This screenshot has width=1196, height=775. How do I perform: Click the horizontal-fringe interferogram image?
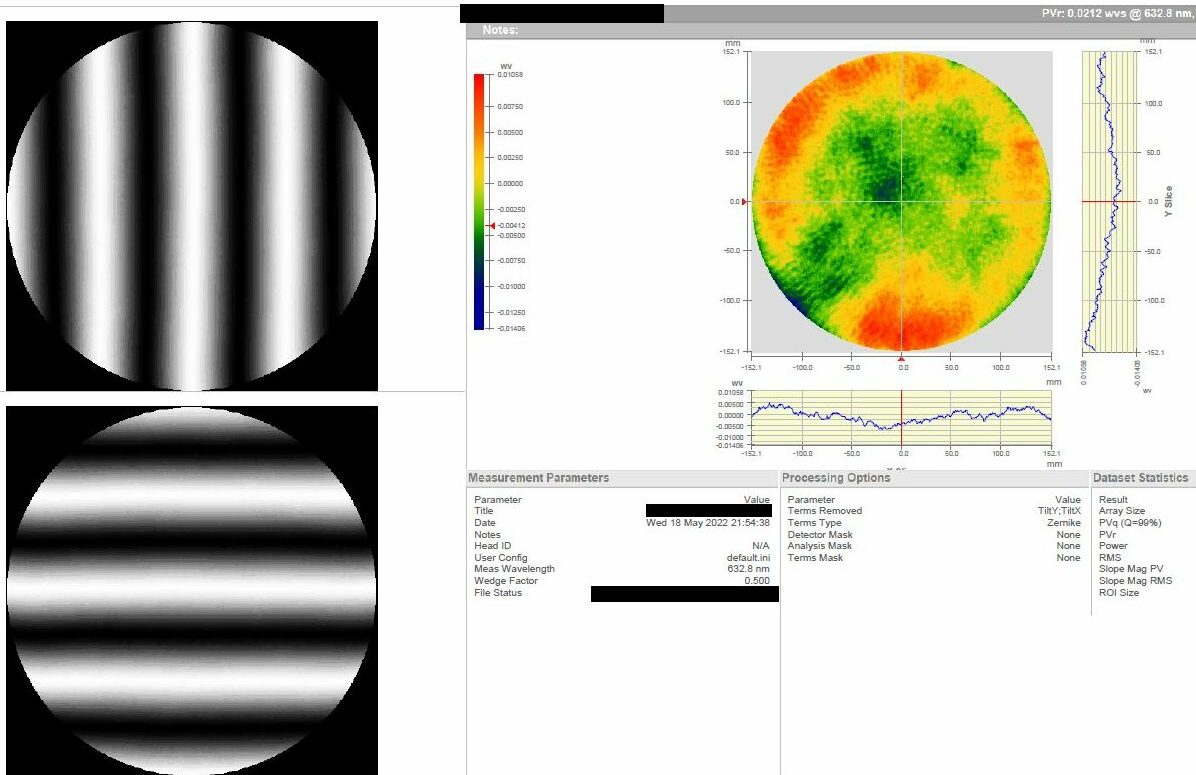tap(191, 590)
